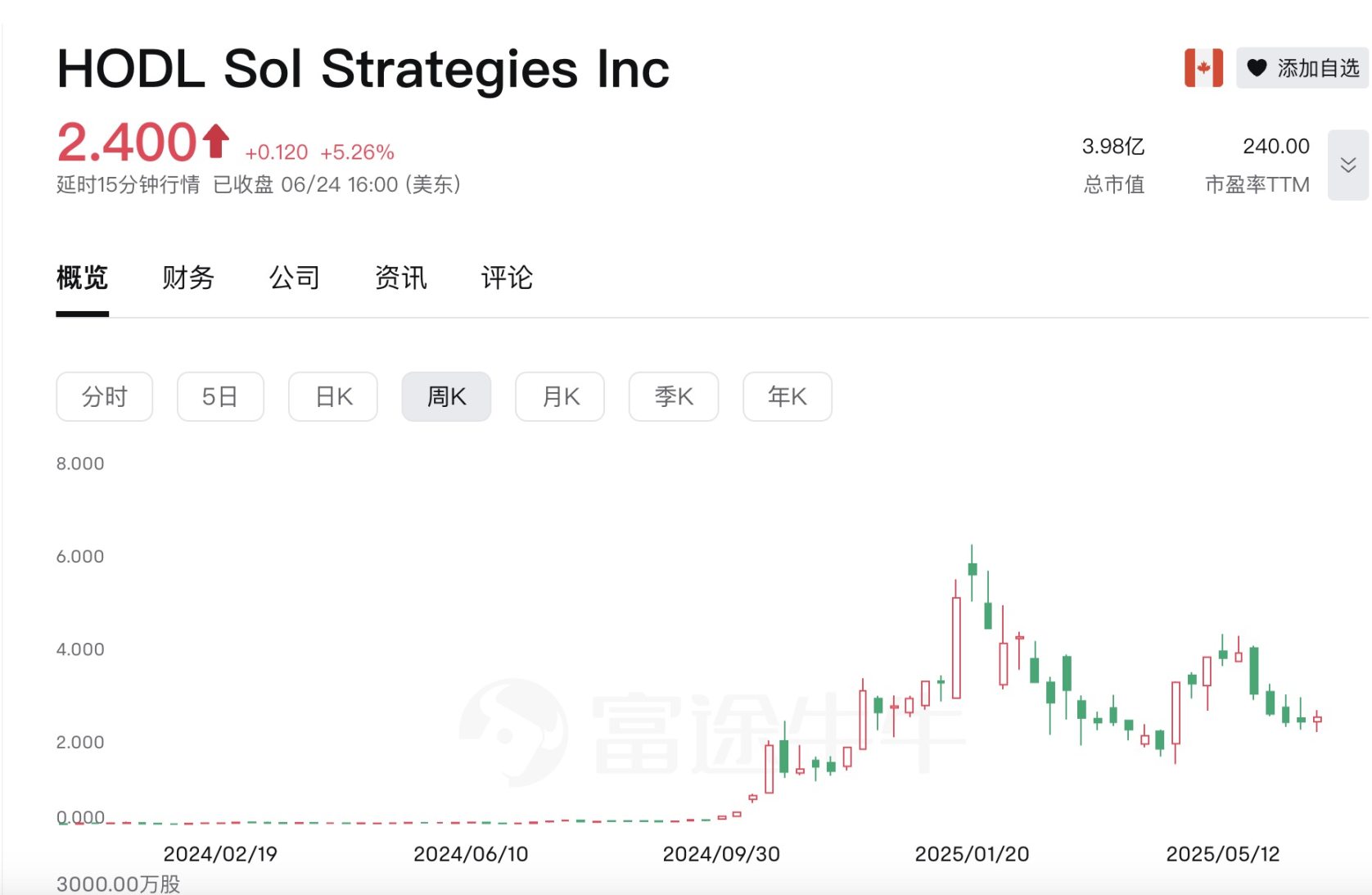The width and height of the screenshot is (1372, 895).
Task: Click the 市盈率TTM value 240.00
Action: 1277,146
